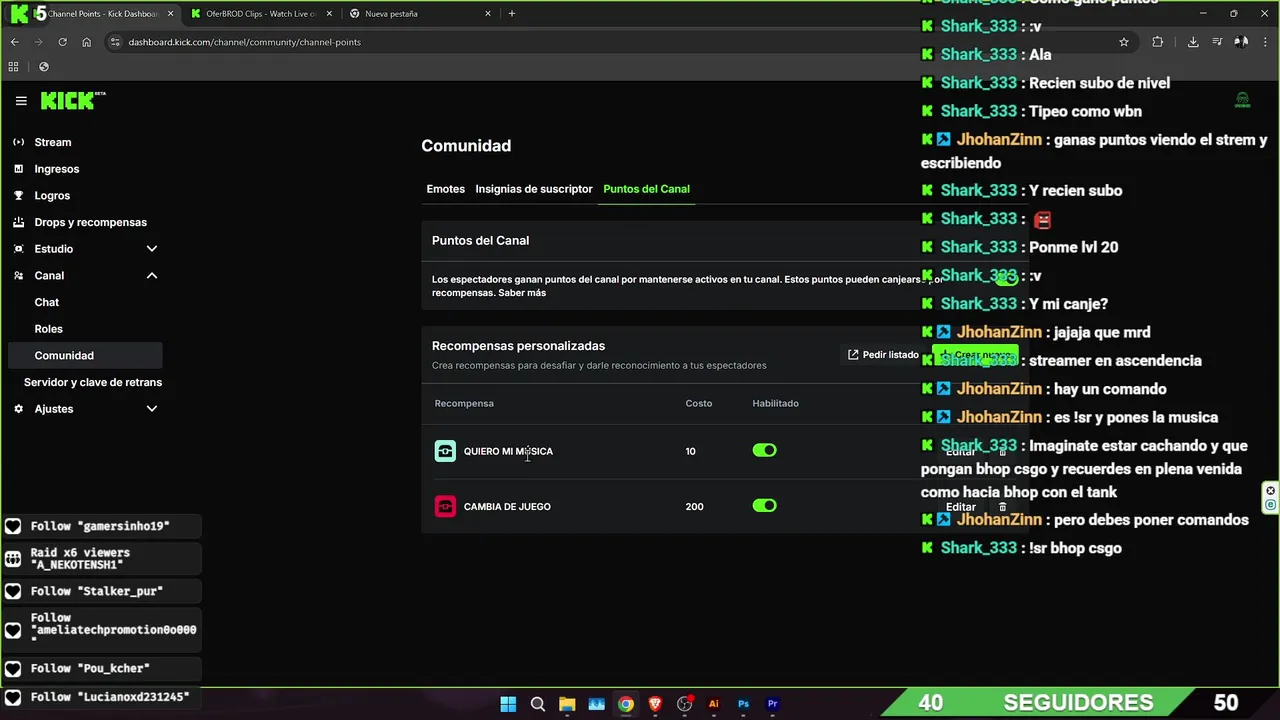
Task: Open Stream section in the sidebar
Action: pos(53,142)
